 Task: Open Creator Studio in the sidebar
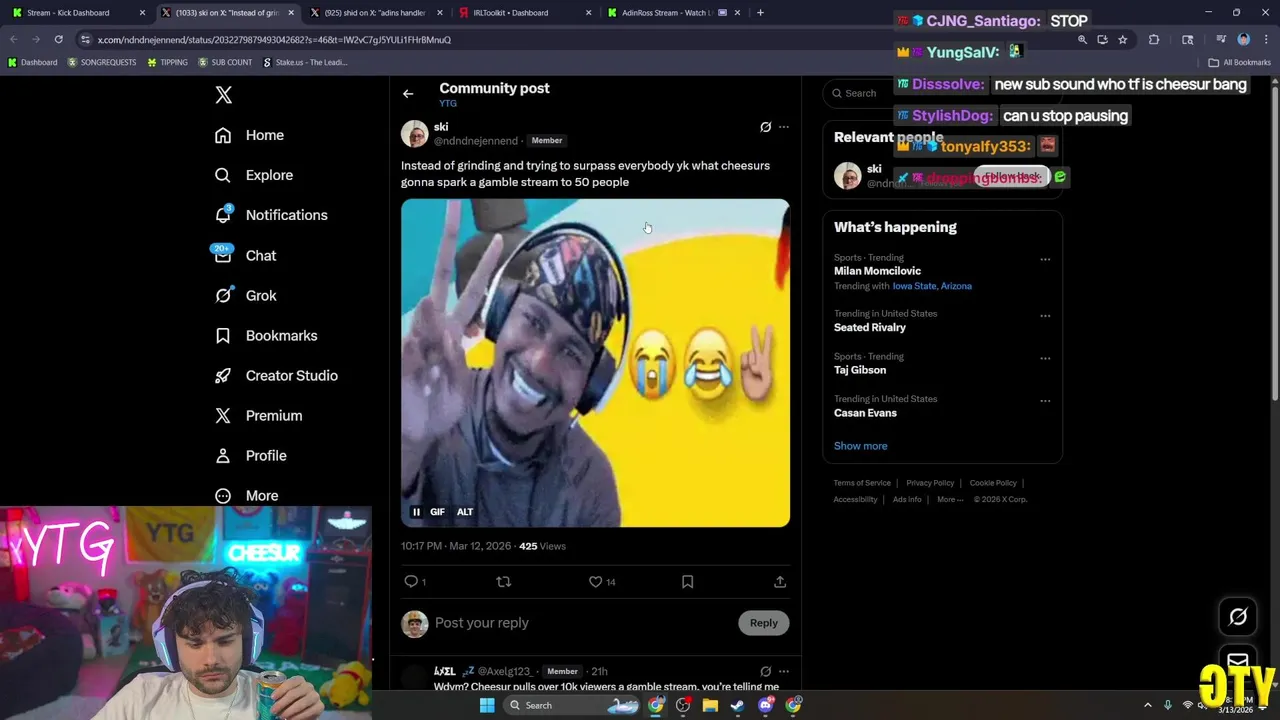[x=277, y=375]
